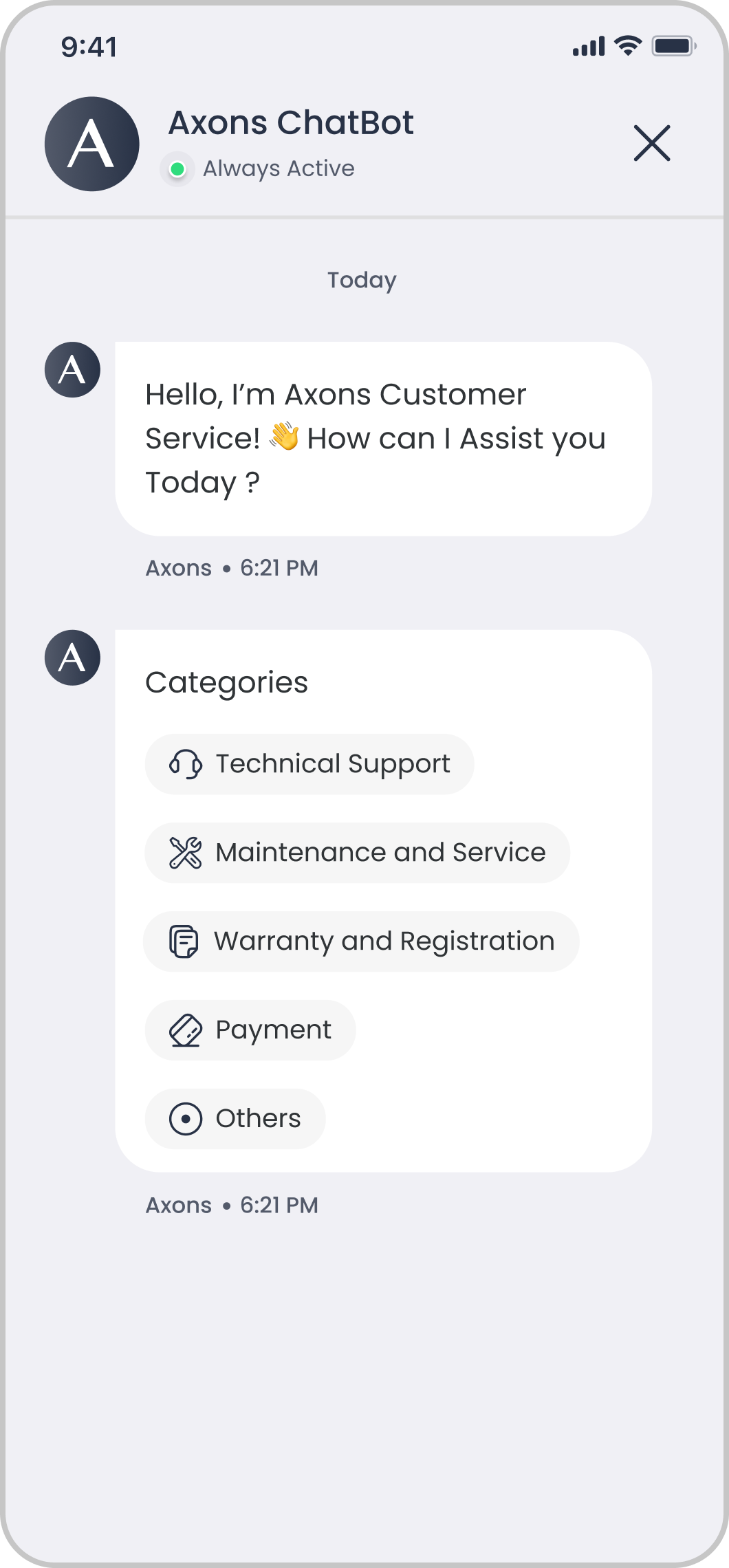This screenshot has width=729, height=1568.
Task: Tap the large Axons avatar in header
Action: [92, 144]
